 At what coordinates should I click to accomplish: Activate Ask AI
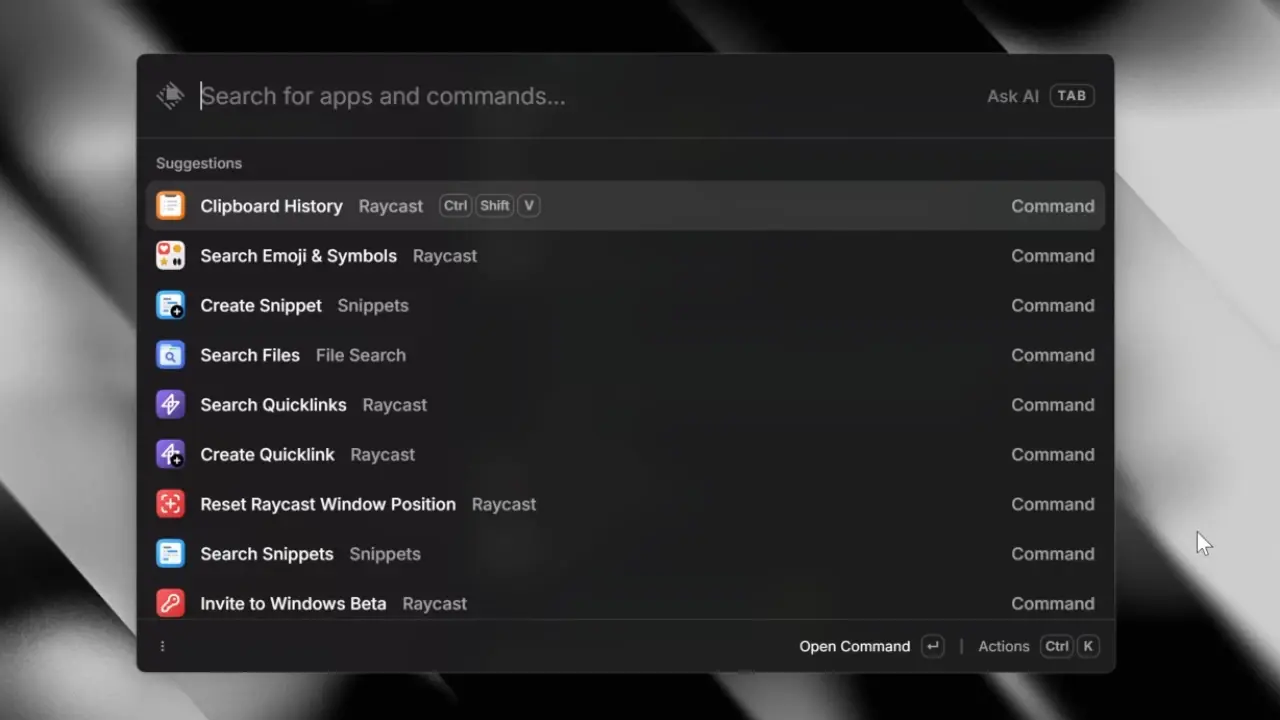(1012, 95)
